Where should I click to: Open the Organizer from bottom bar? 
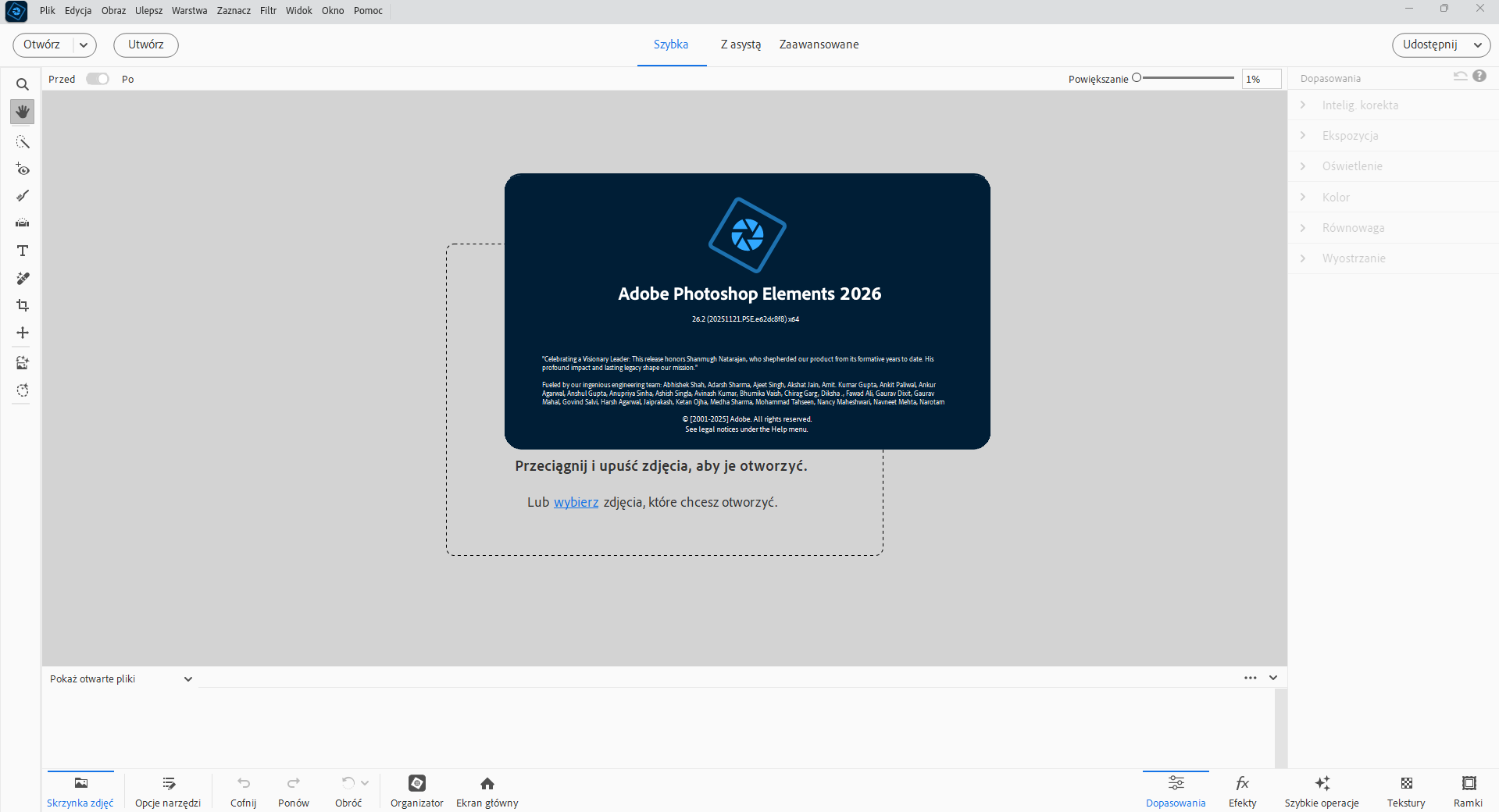[x=416, y=791]
